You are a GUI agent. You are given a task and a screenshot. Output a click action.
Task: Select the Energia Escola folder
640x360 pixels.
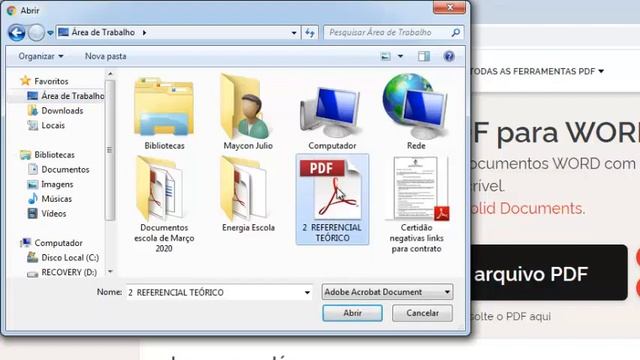(248, 195)
